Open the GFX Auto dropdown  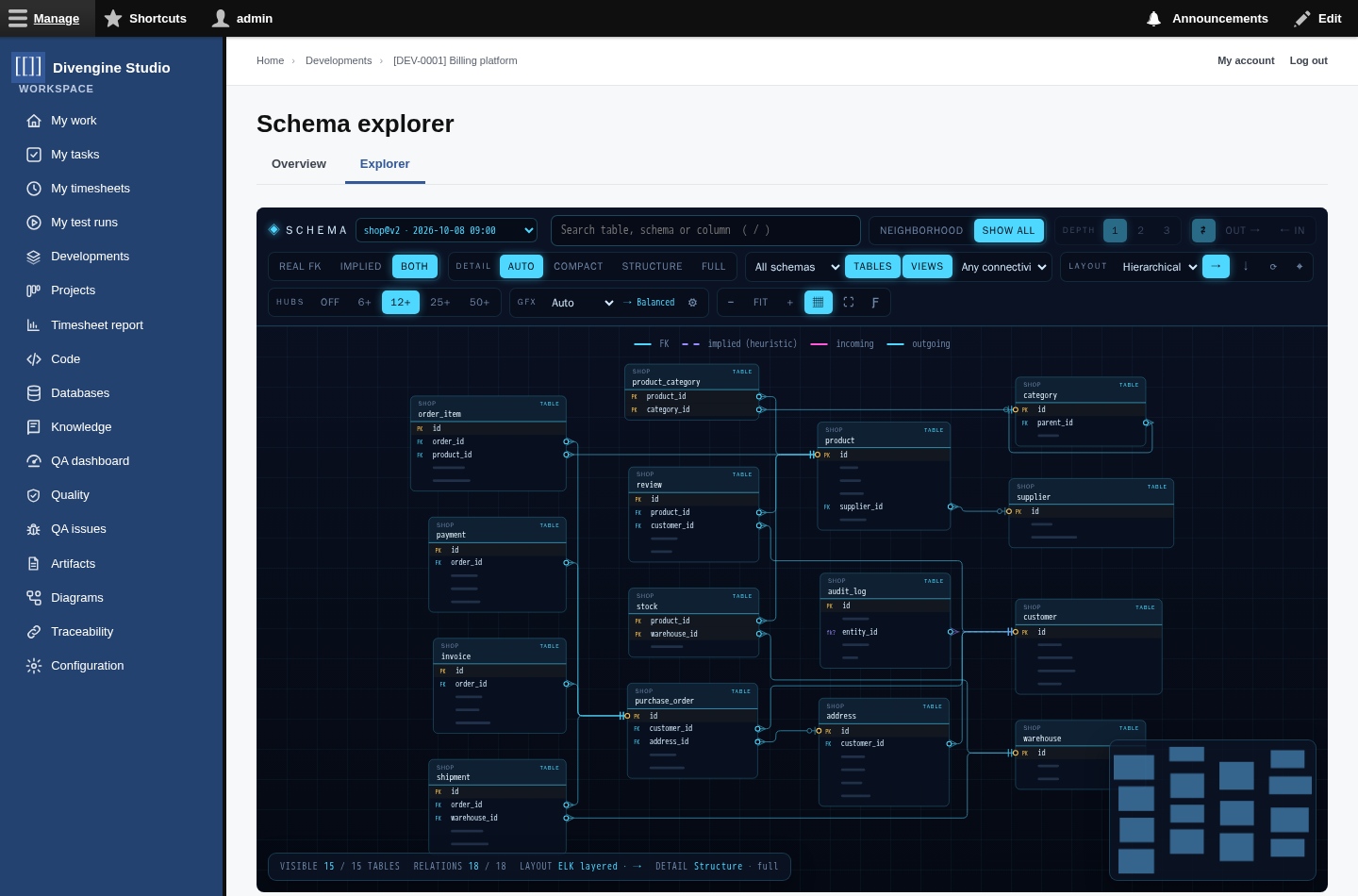[581, 303]
